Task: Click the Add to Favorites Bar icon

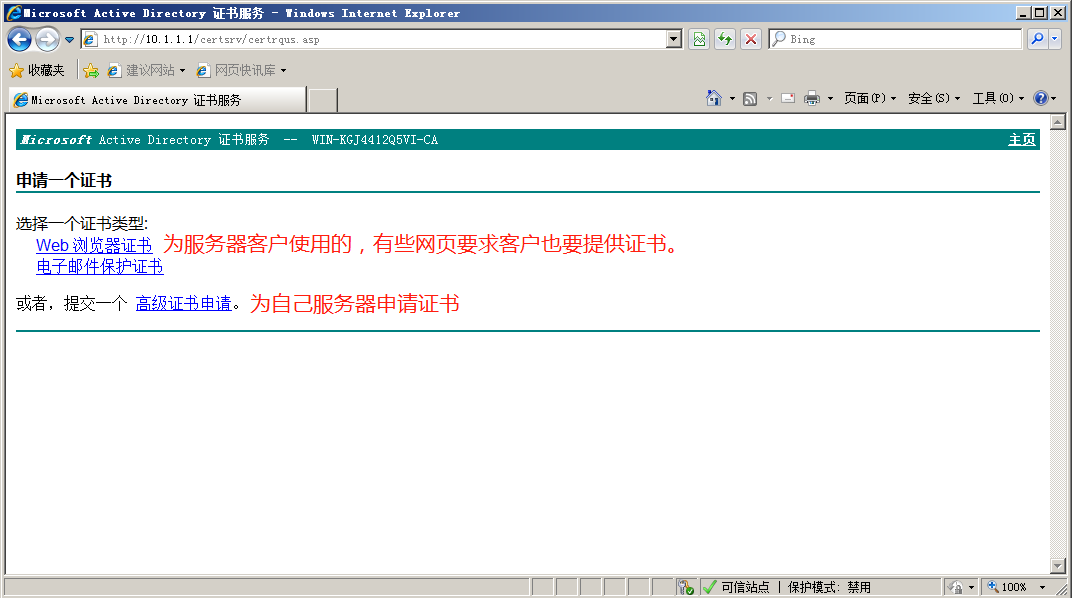Action: [91, 70]
